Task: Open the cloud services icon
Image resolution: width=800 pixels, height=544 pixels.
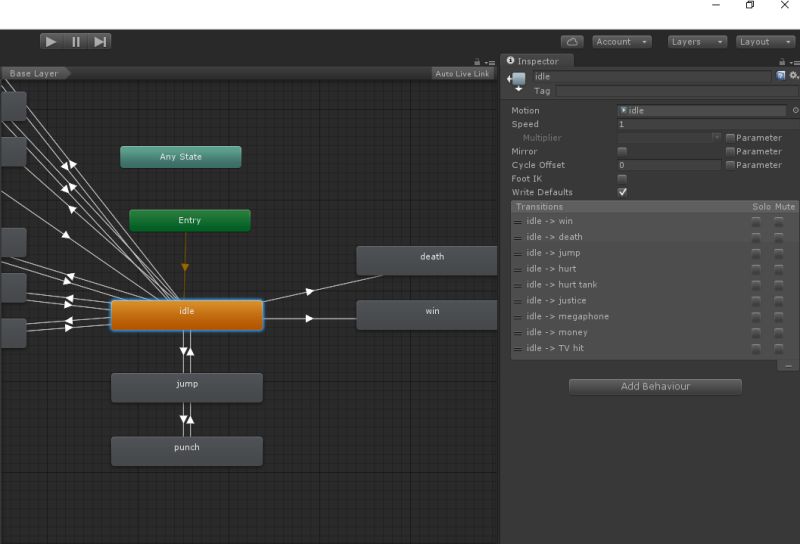Action: click(x=572, y=42)
